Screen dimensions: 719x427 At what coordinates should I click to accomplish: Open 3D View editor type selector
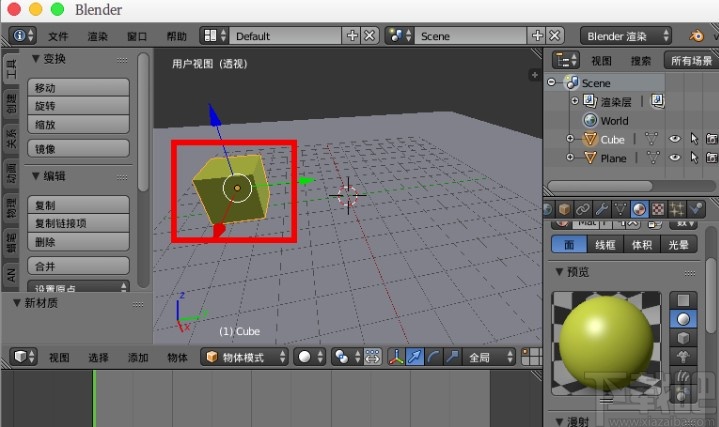point(23,356)
